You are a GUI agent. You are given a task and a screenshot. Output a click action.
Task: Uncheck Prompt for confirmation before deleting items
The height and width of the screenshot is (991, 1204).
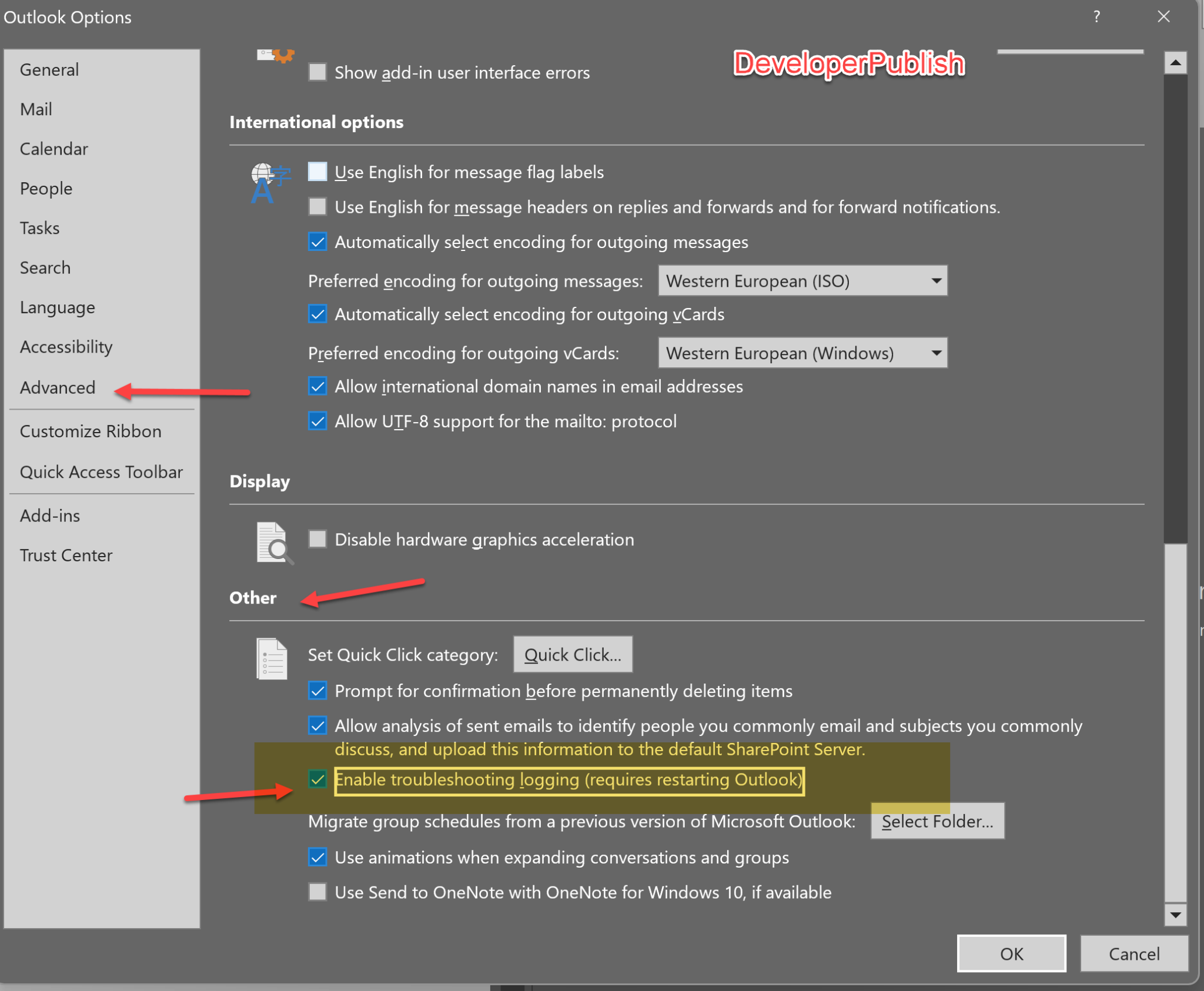pos(317,691)
